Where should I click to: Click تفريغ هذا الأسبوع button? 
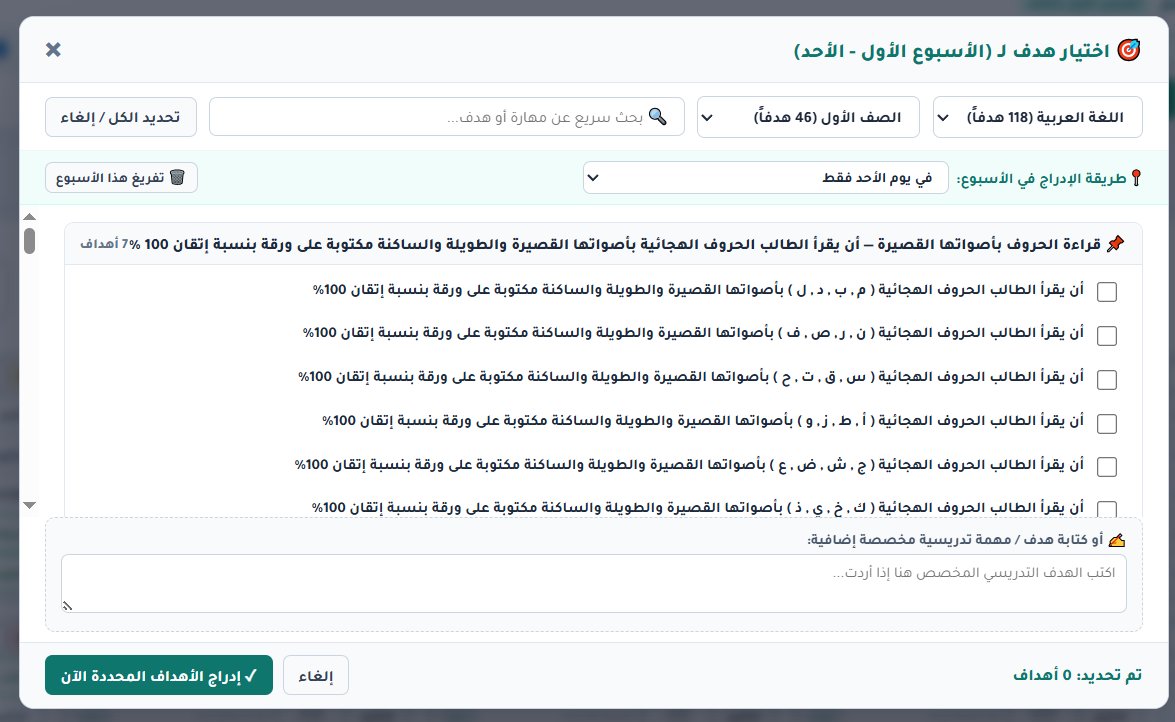click(x=121, y=178)
